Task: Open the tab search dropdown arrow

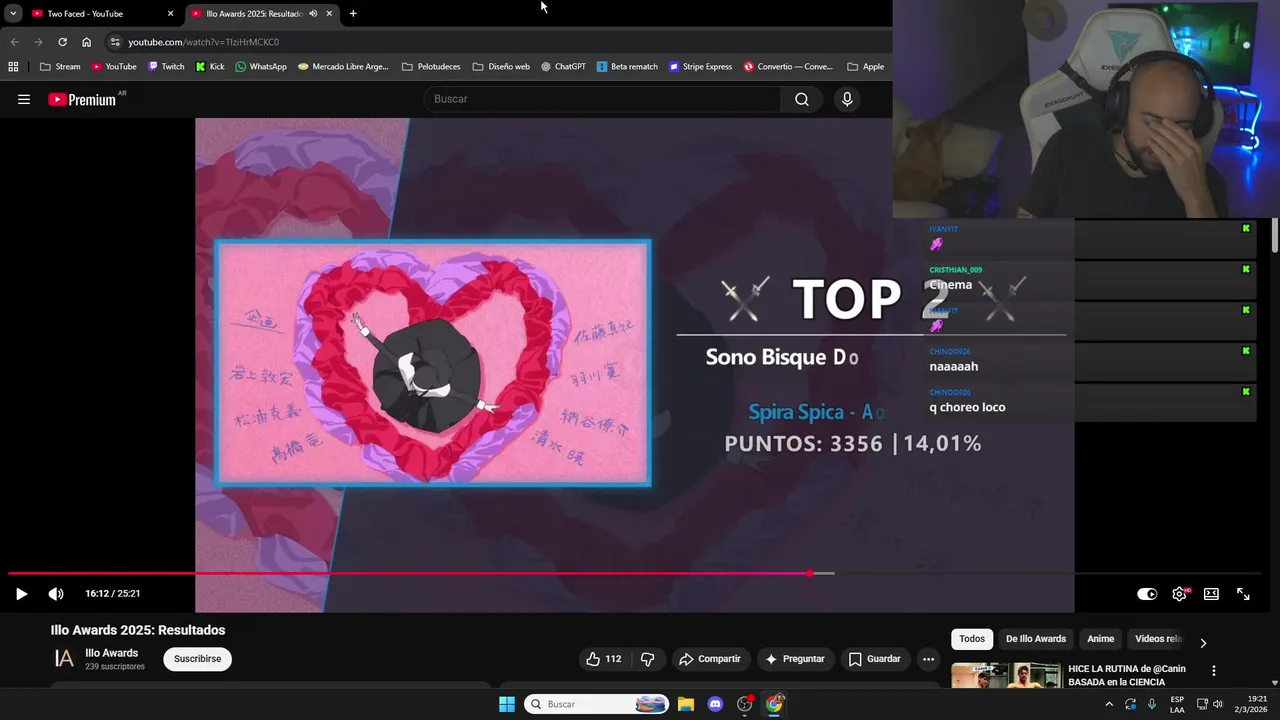Action: [x=13, y=14]
